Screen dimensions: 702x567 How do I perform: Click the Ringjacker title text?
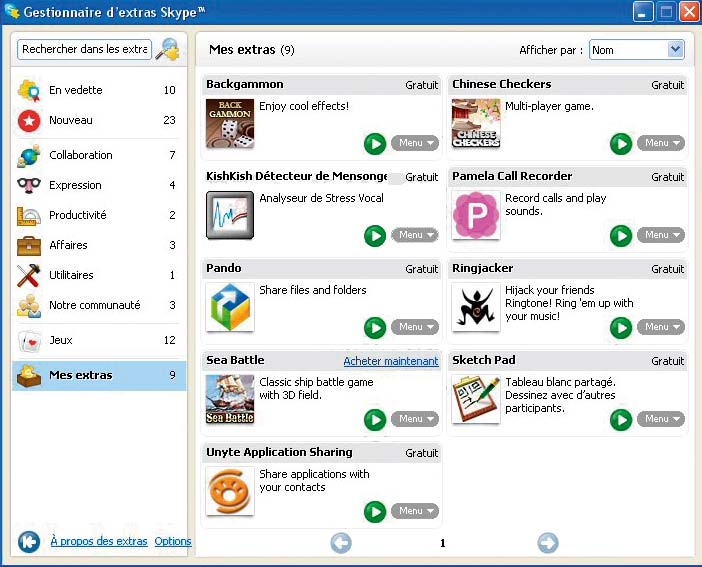[x=483, y=268]
